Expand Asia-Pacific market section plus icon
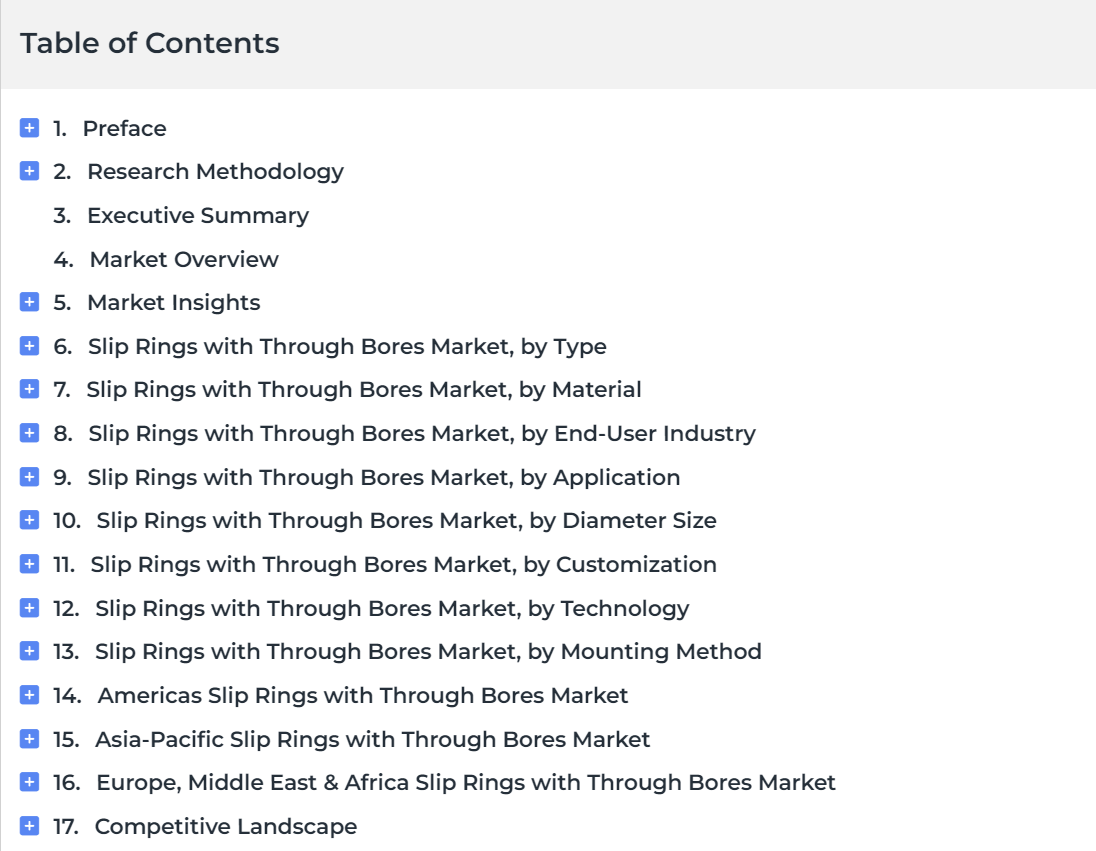 (29, 739)
